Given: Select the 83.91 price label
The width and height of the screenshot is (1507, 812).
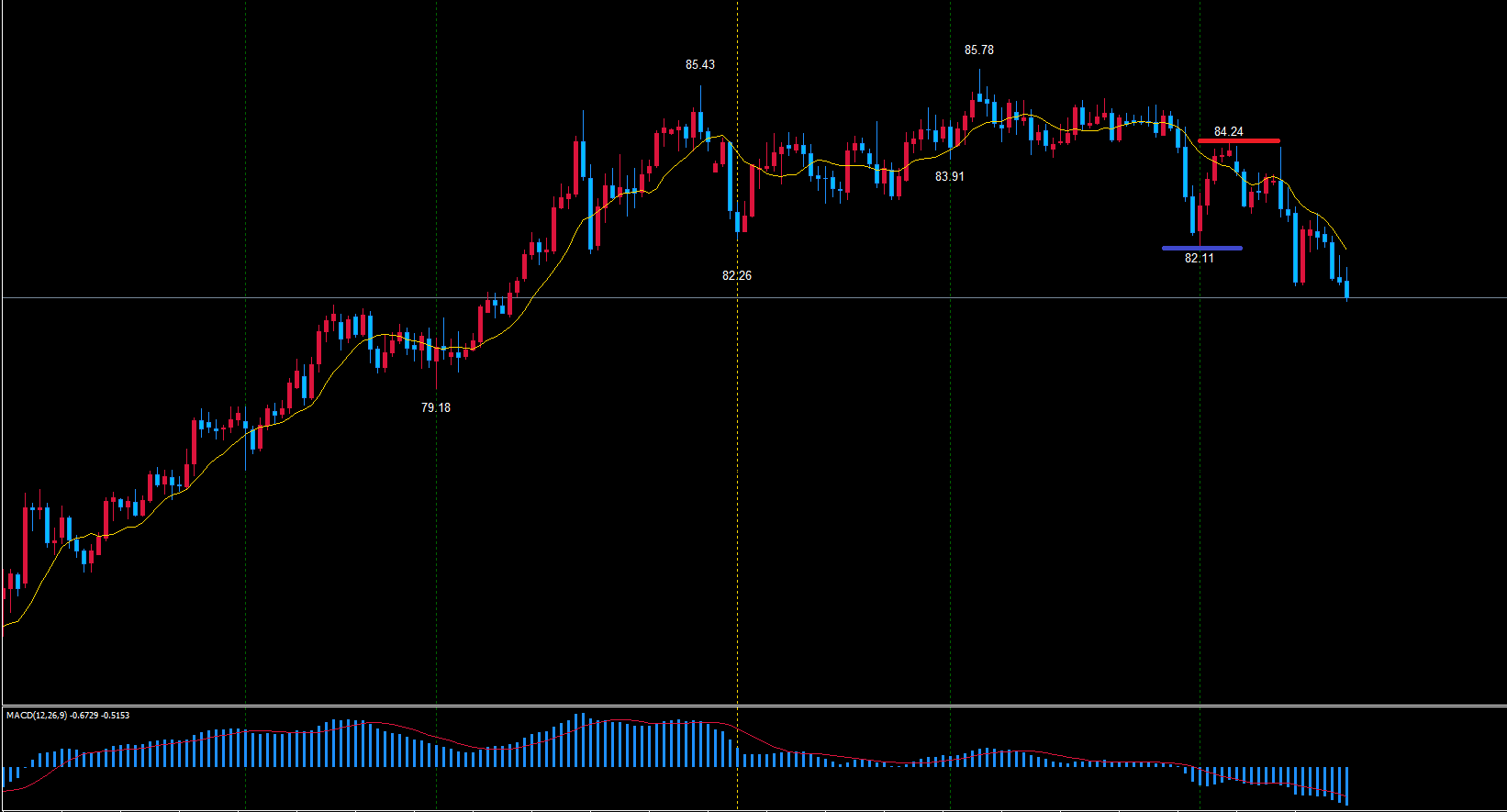Looking at the screenshot, I should (x=949, y=177).
